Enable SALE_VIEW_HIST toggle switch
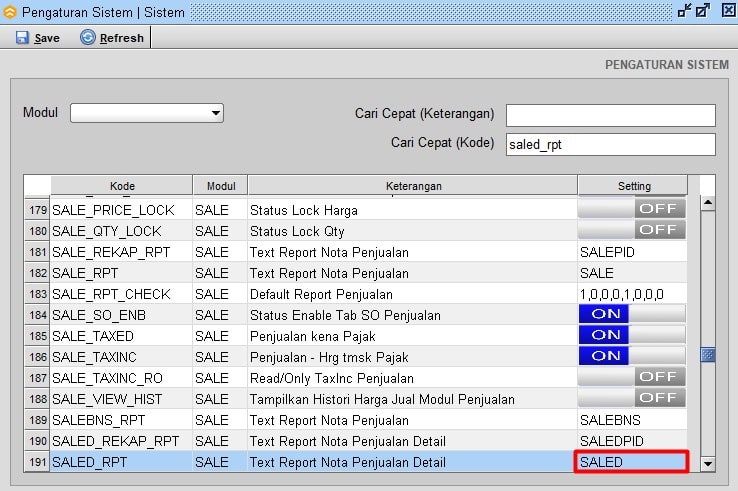The width and height of the screenshot is (738, 491). pyautogui.click(x=632, y=398)
